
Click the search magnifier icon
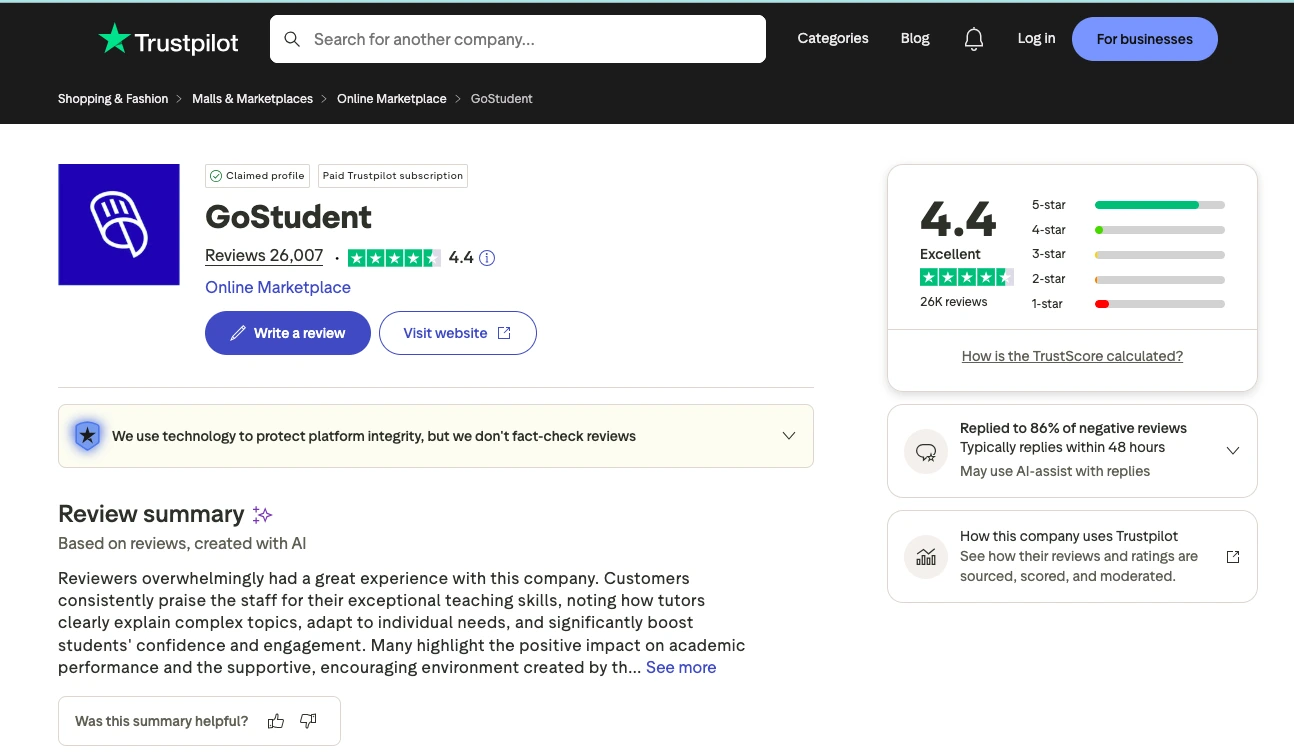click(x=292, y=39)
